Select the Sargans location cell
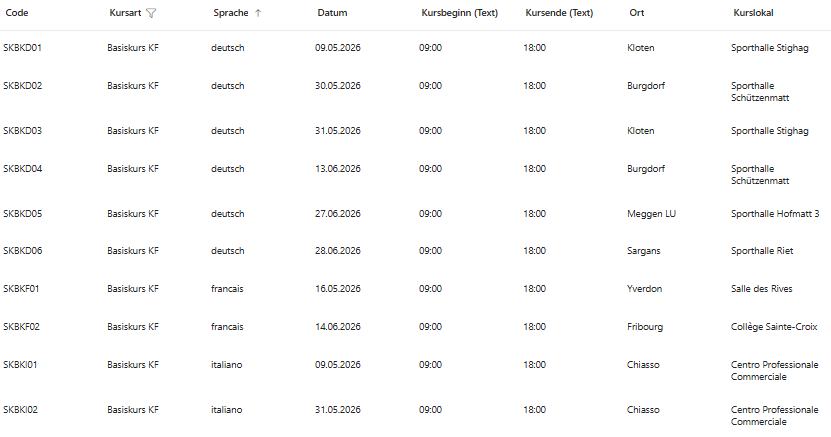The width and height of the screenshot is (831, 437). (644, 251)
